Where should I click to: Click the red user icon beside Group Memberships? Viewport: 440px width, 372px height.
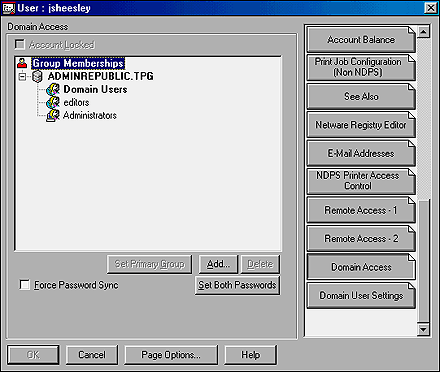click(x=22, y=63)
